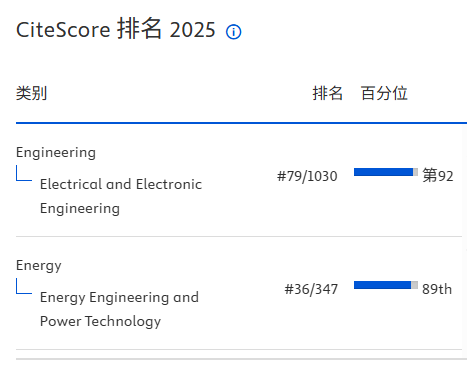Image resolution: width=467 pixels, height=369 pixels.
Task: Click the 92nd percentile progress bar
Action: [x=386, y=172]
